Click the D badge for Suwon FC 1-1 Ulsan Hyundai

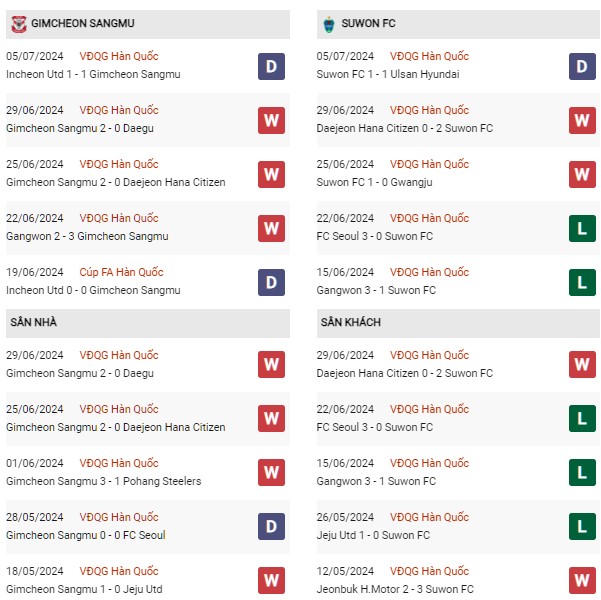583,66
